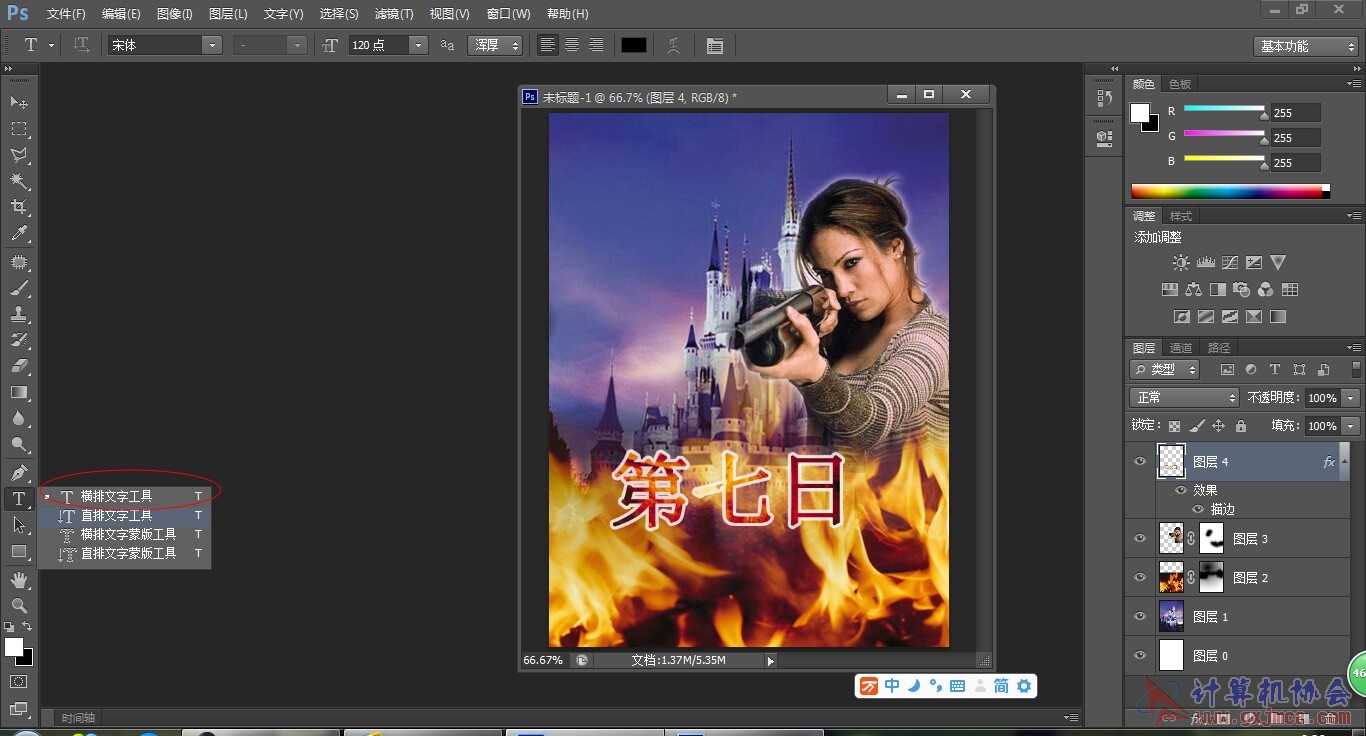Select the Hand tool
This screenshot has height=736, width=1366.
(x=19, y=580)
